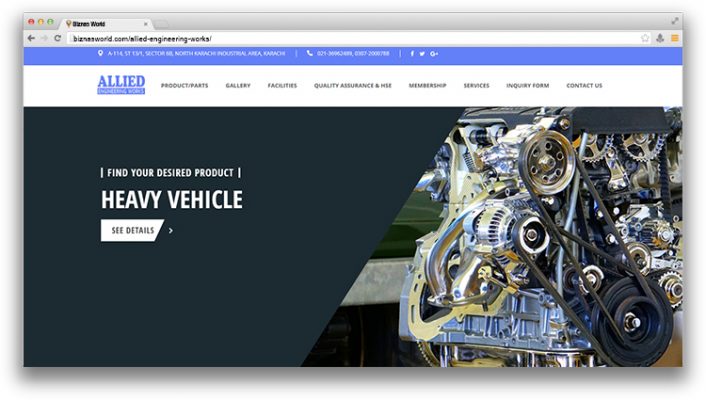Go to the Facilities page

tap(282, 86)
